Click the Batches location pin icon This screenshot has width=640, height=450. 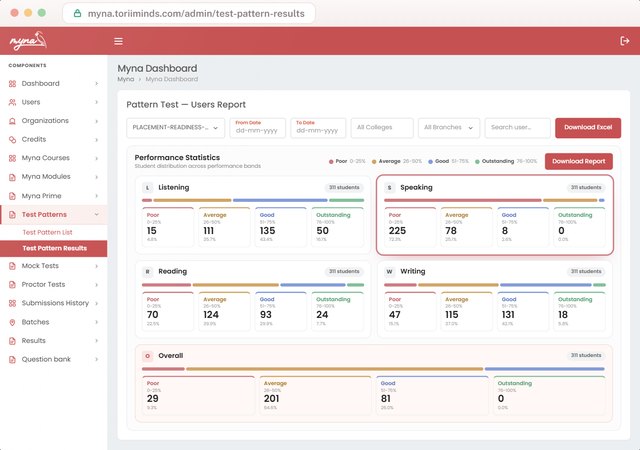[x=12, y=322]
